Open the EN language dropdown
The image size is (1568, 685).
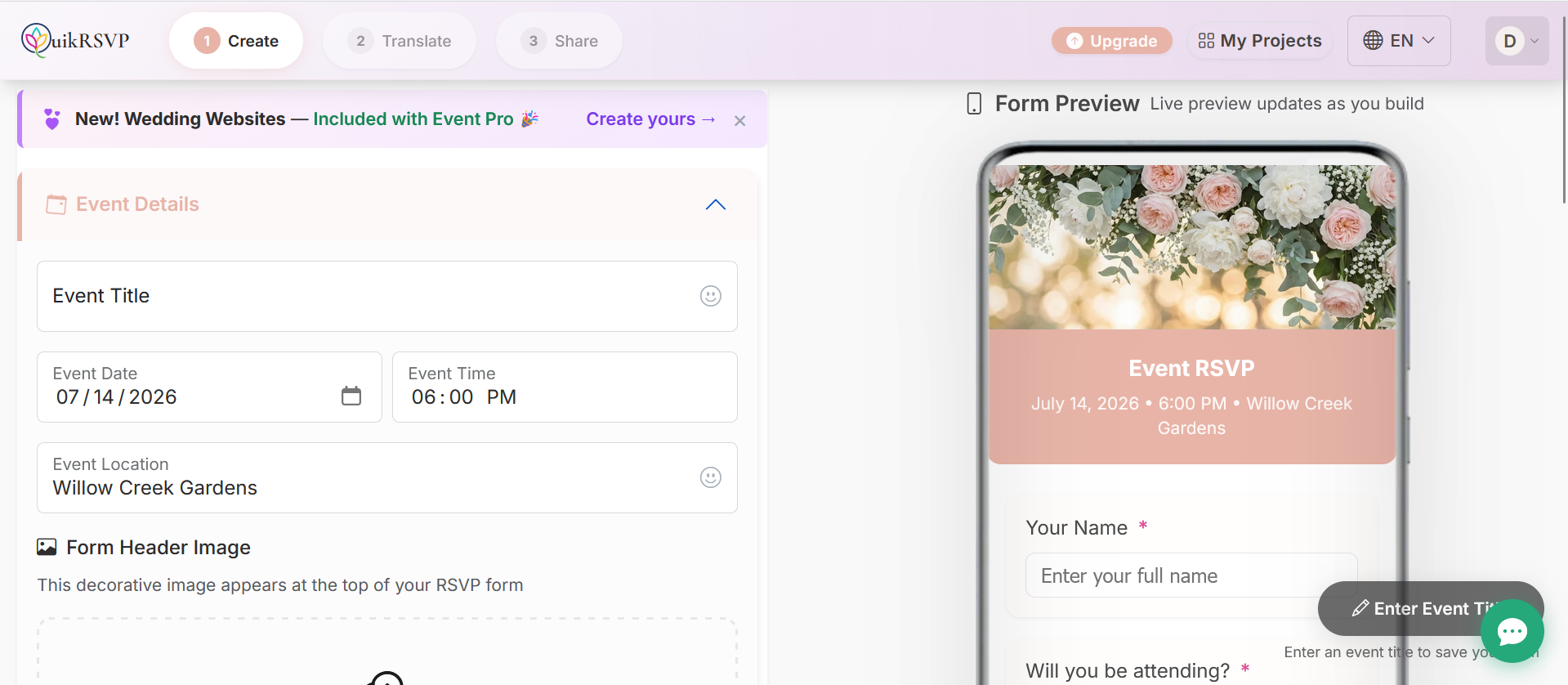pos(1399,41)
